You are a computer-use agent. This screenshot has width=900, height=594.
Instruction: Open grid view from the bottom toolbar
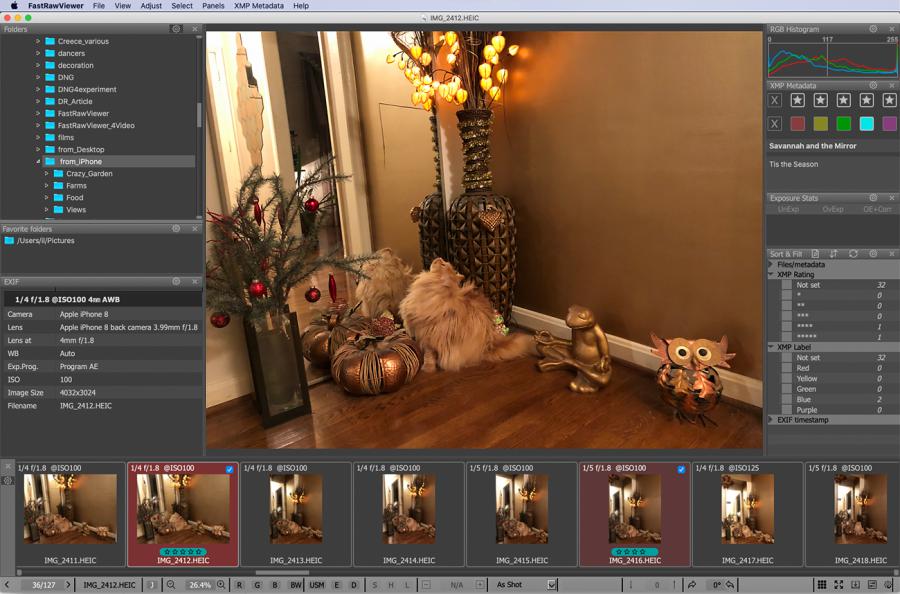click(822, 585)
